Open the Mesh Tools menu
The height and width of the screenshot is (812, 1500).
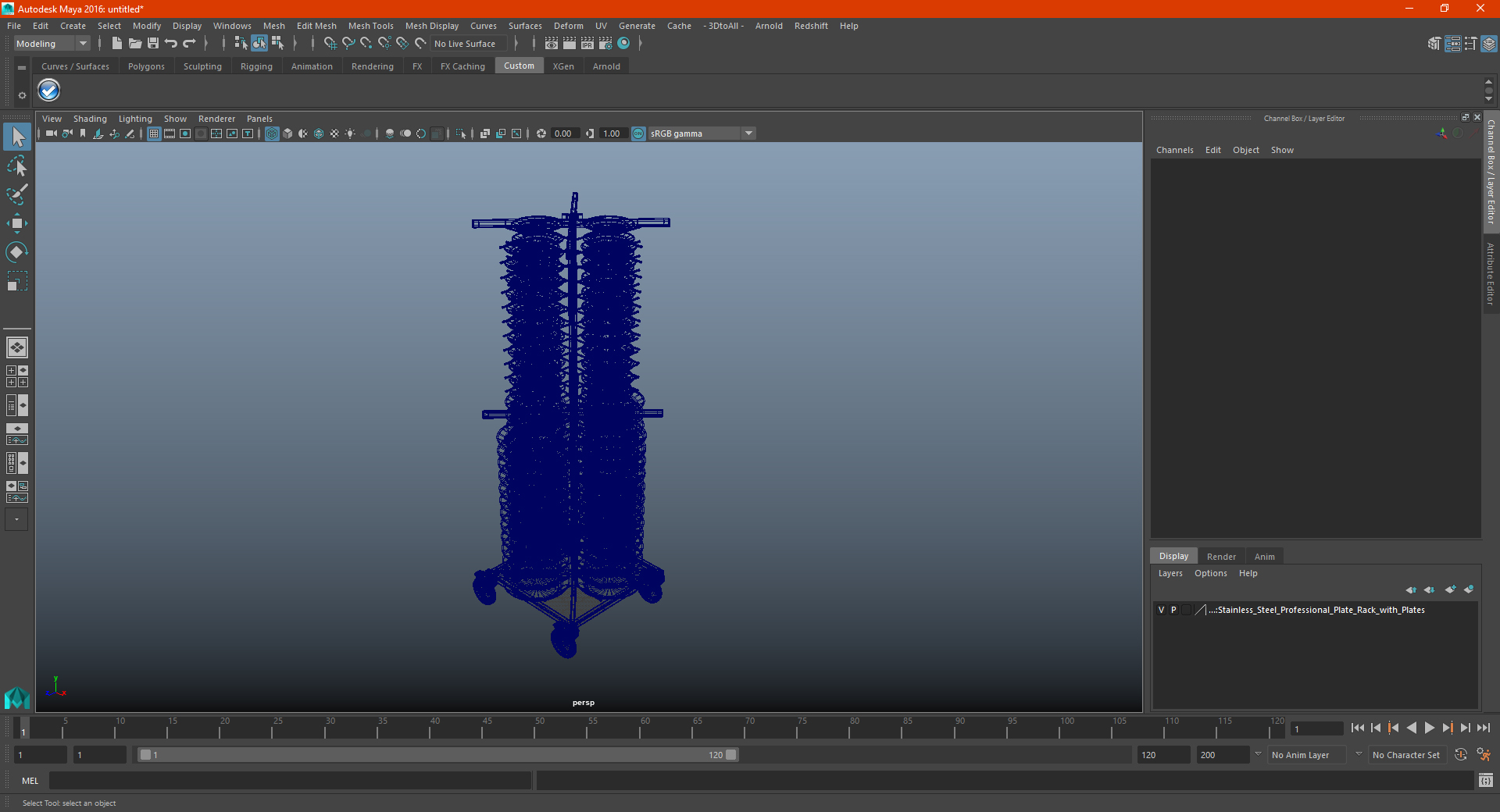[x=370, y=26]
